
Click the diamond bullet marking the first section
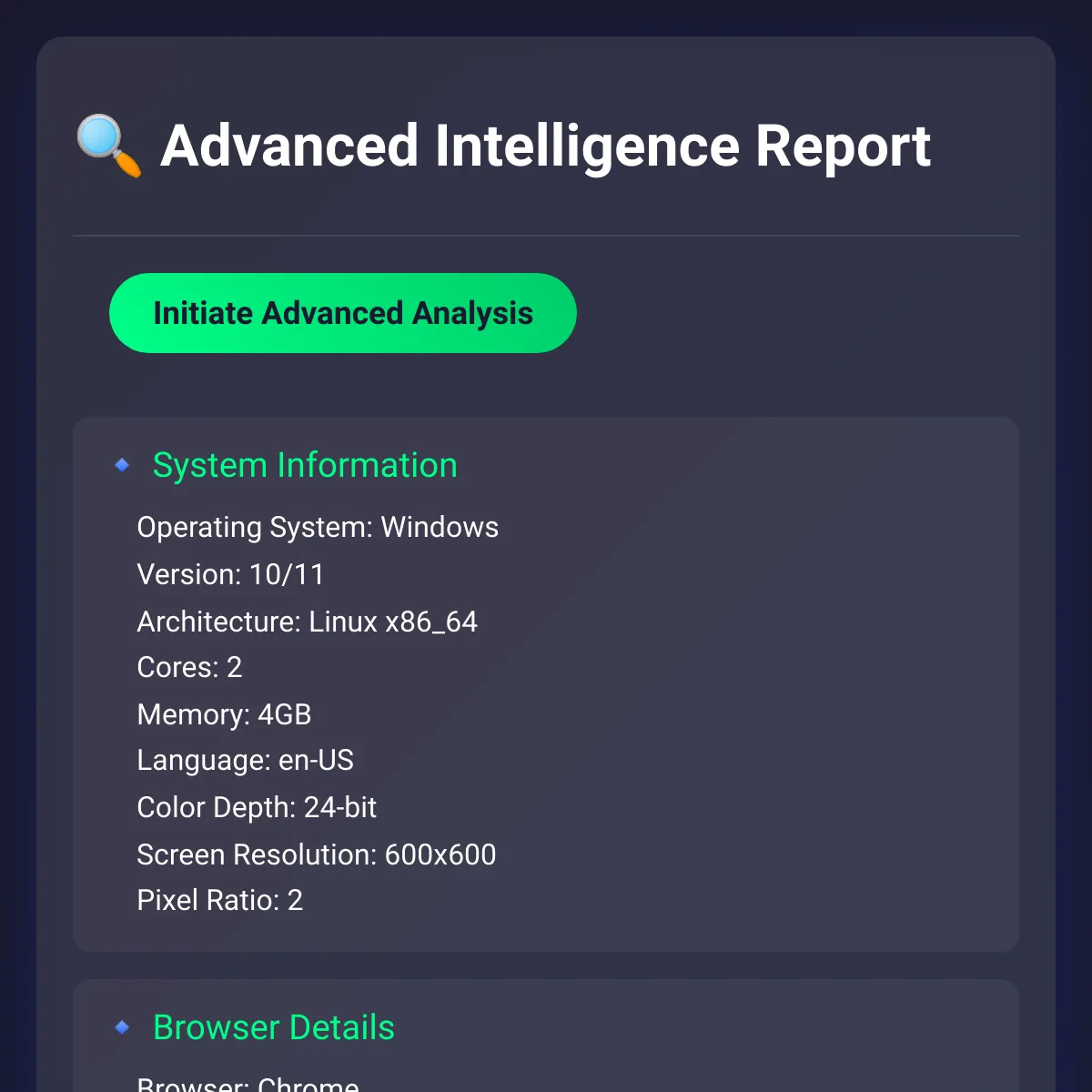pyautogui.click(x=121, y=464)
